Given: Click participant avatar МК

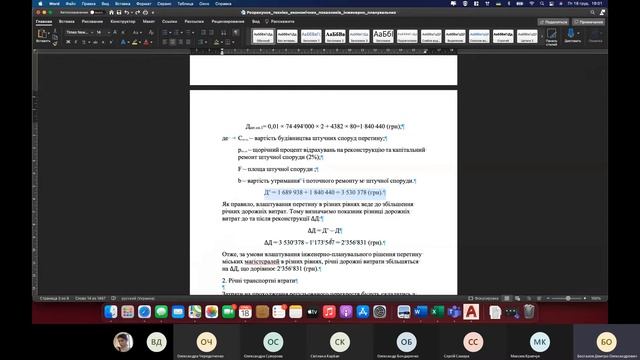Looking at the screenshot, I should point(540,342).
